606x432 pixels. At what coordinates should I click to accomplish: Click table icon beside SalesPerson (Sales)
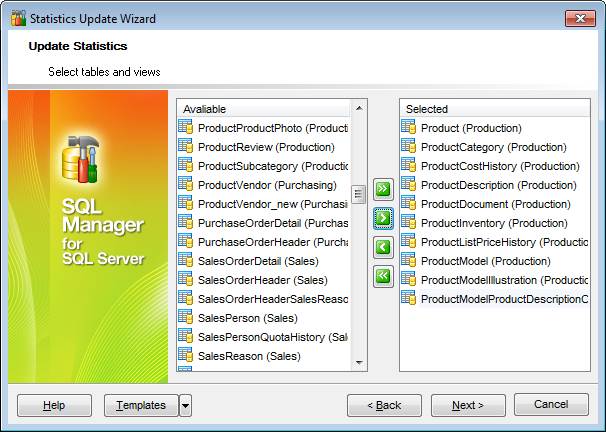(186, 317)
